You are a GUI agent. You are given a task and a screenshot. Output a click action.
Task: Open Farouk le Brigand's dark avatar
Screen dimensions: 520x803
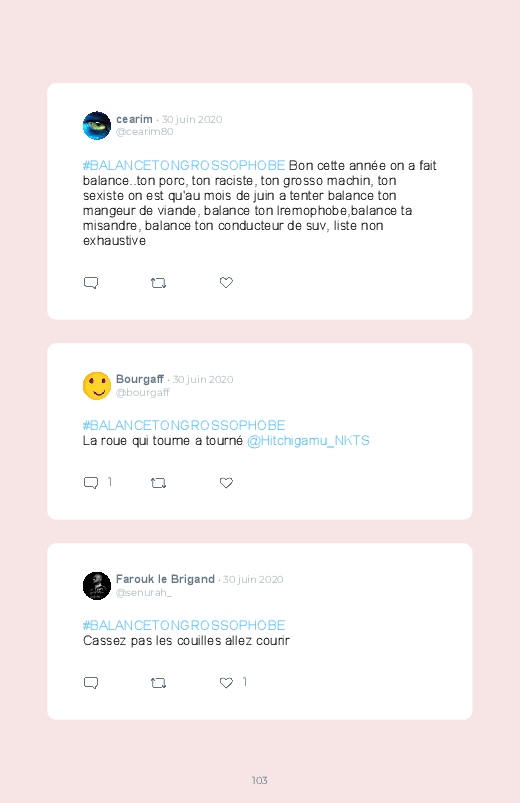point(97,585)
